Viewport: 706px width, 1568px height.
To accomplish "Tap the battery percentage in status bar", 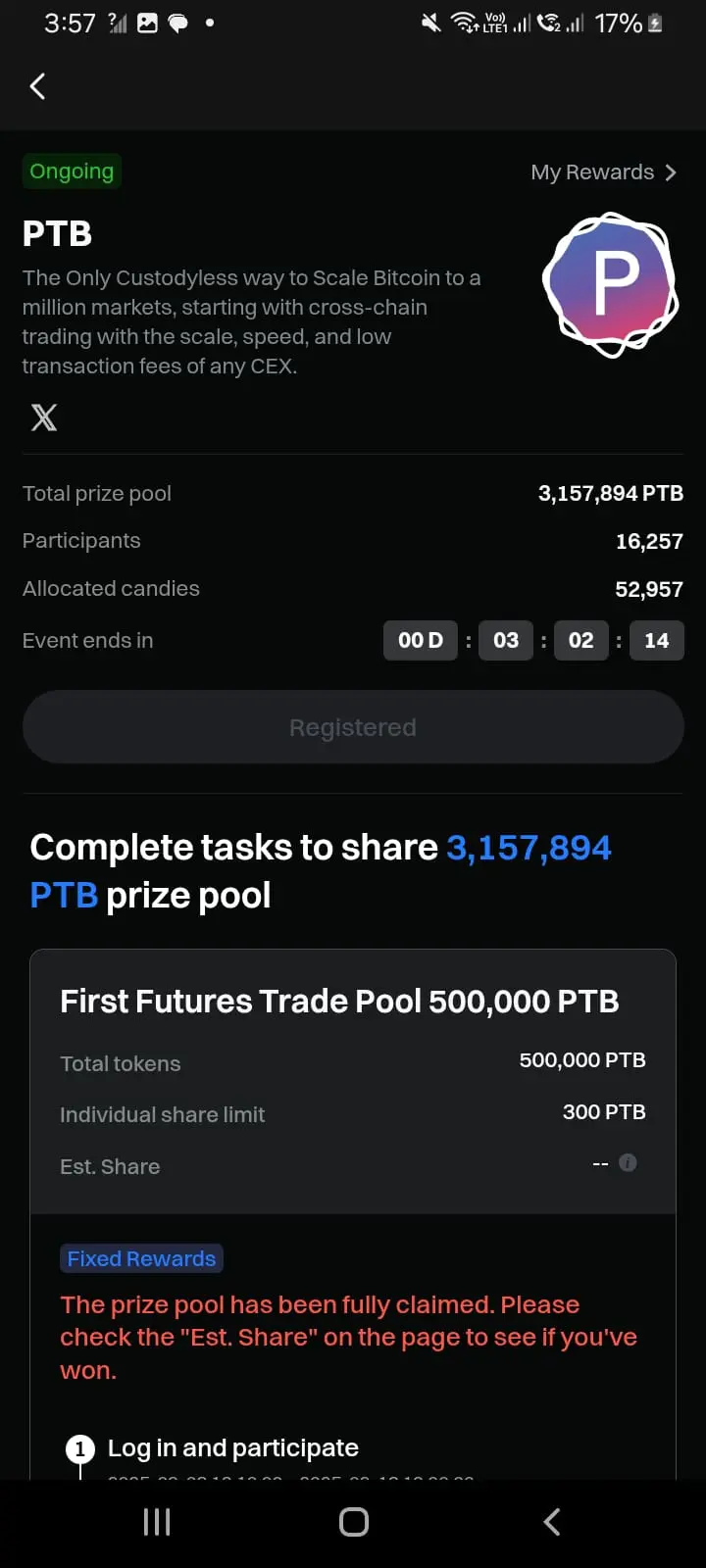I will click(x=618, y=23).
